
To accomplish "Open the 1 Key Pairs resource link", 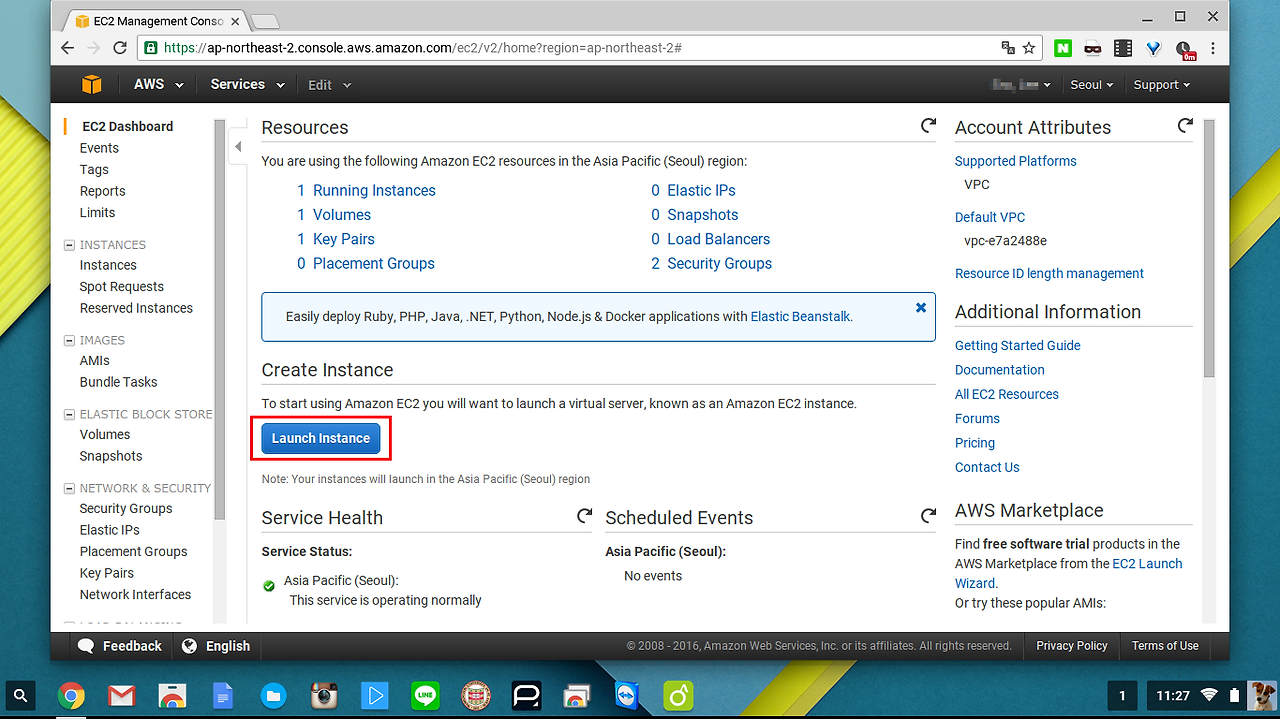I will pos(336,239).
